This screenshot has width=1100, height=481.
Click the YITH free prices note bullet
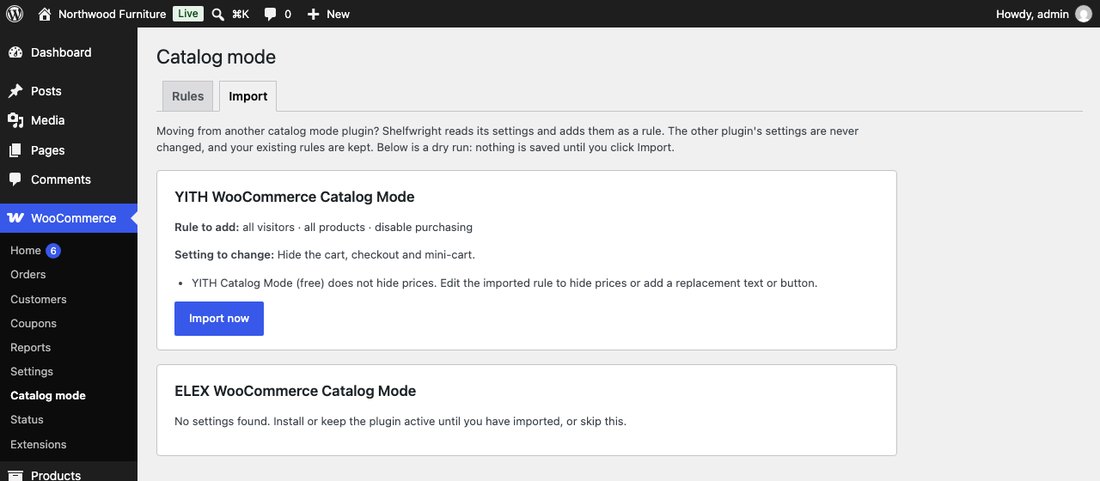(504, 283)
